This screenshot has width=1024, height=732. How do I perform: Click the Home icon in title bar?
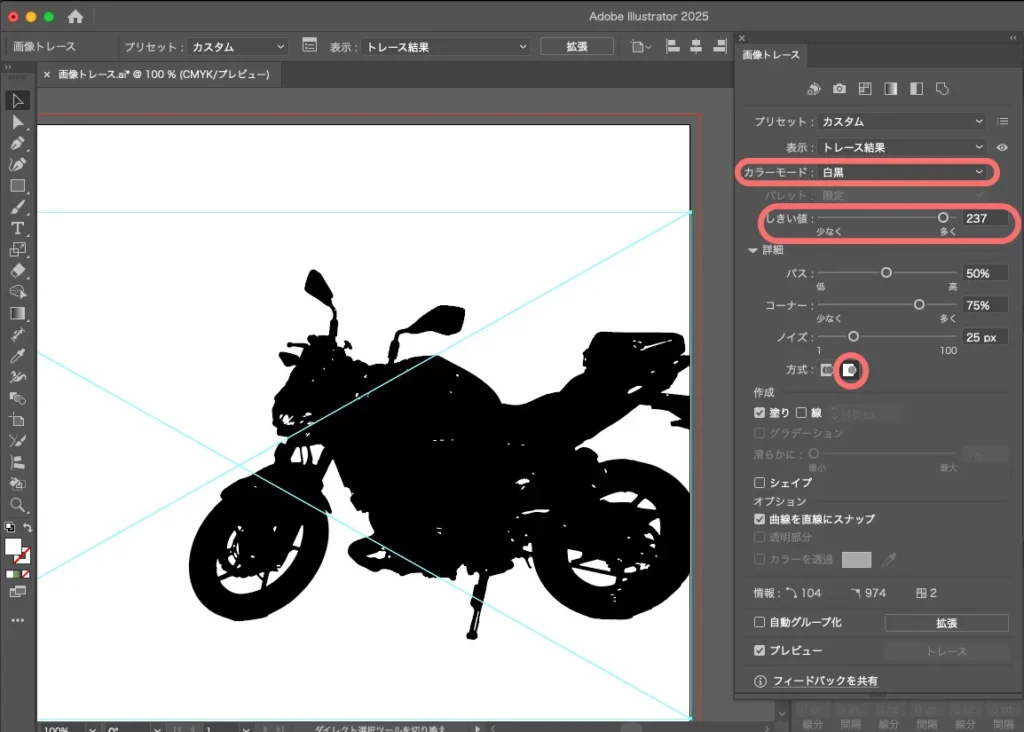(x=75, y=17)
